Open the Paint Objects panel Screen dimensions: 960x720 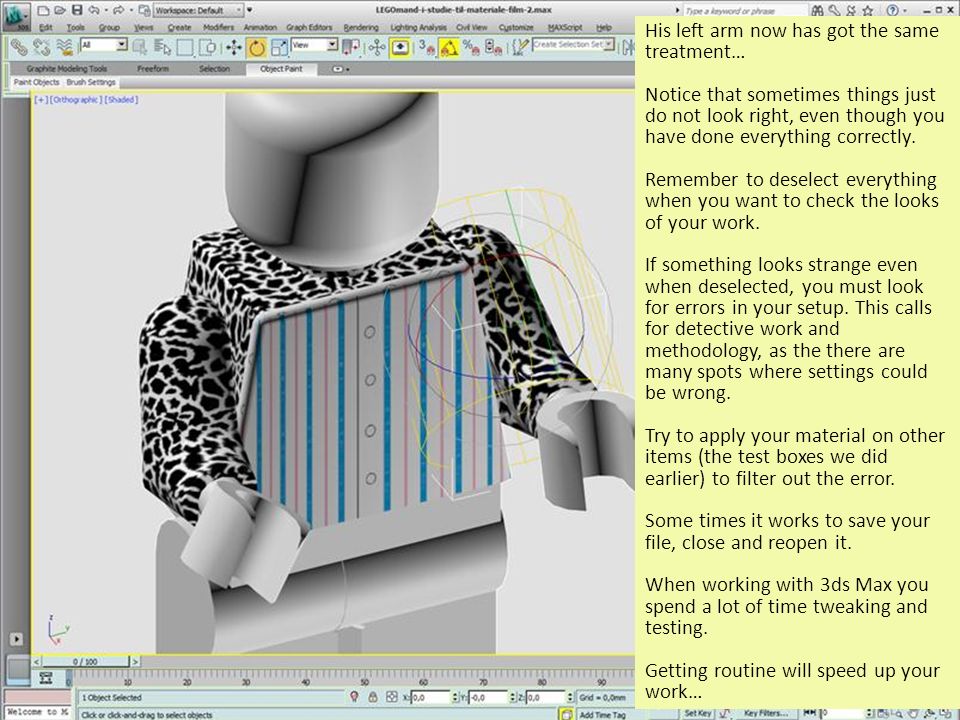[x=36, y=83]
